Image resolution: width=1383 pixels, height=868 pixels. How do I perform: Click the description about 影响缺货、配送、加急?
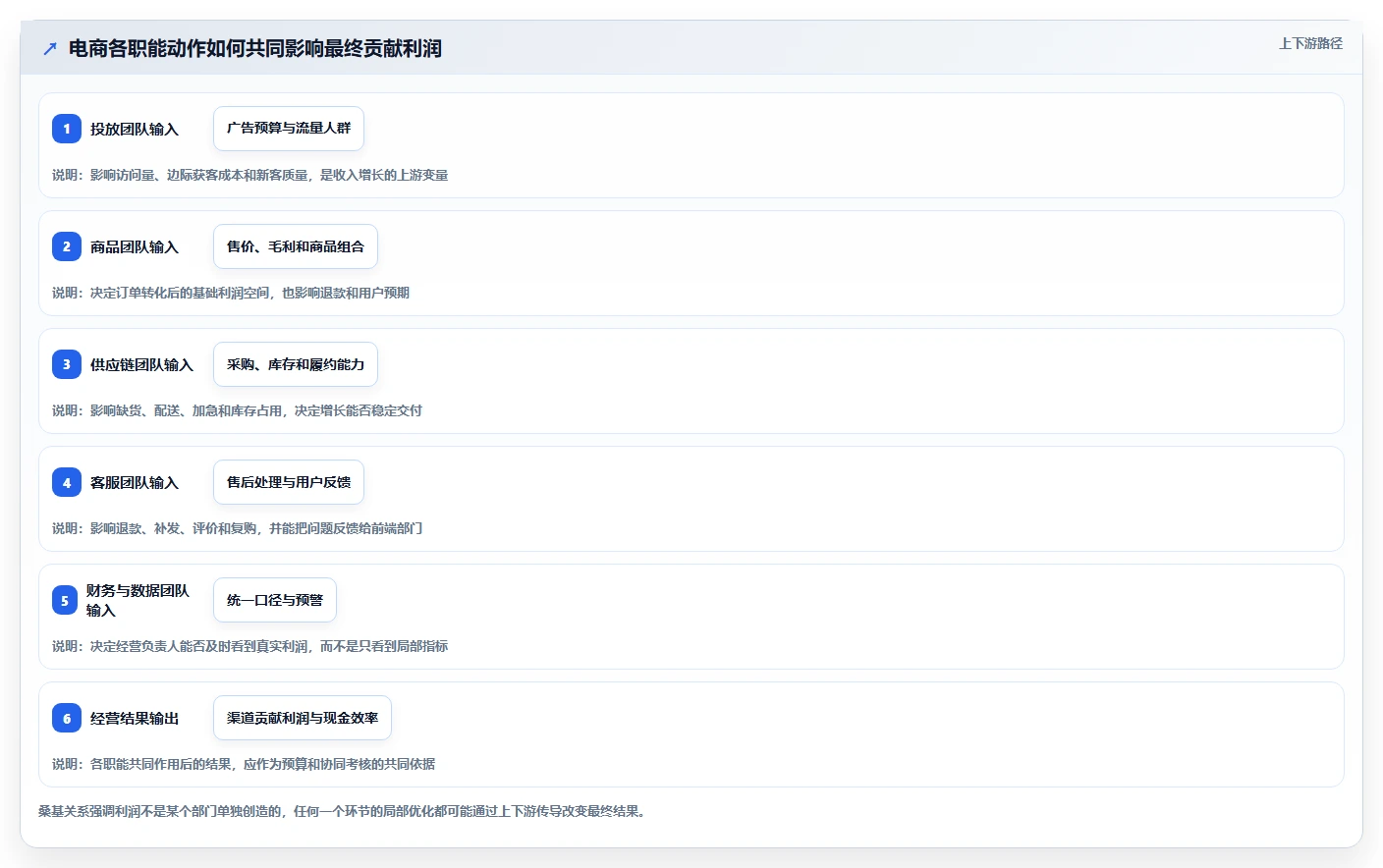pyautogui.click(x=238, y=410)
